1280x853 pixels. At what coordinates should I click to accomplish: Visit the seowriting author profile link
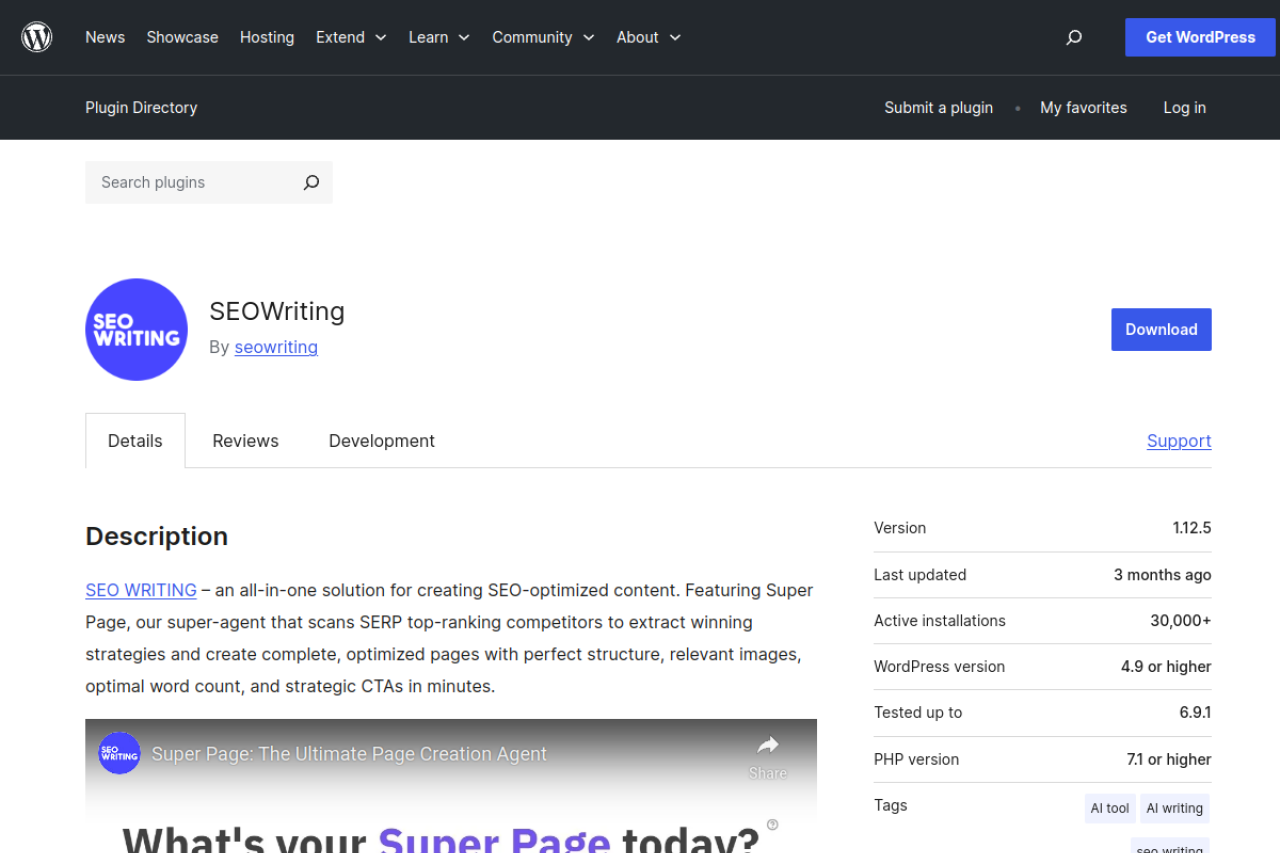(276, 347)
